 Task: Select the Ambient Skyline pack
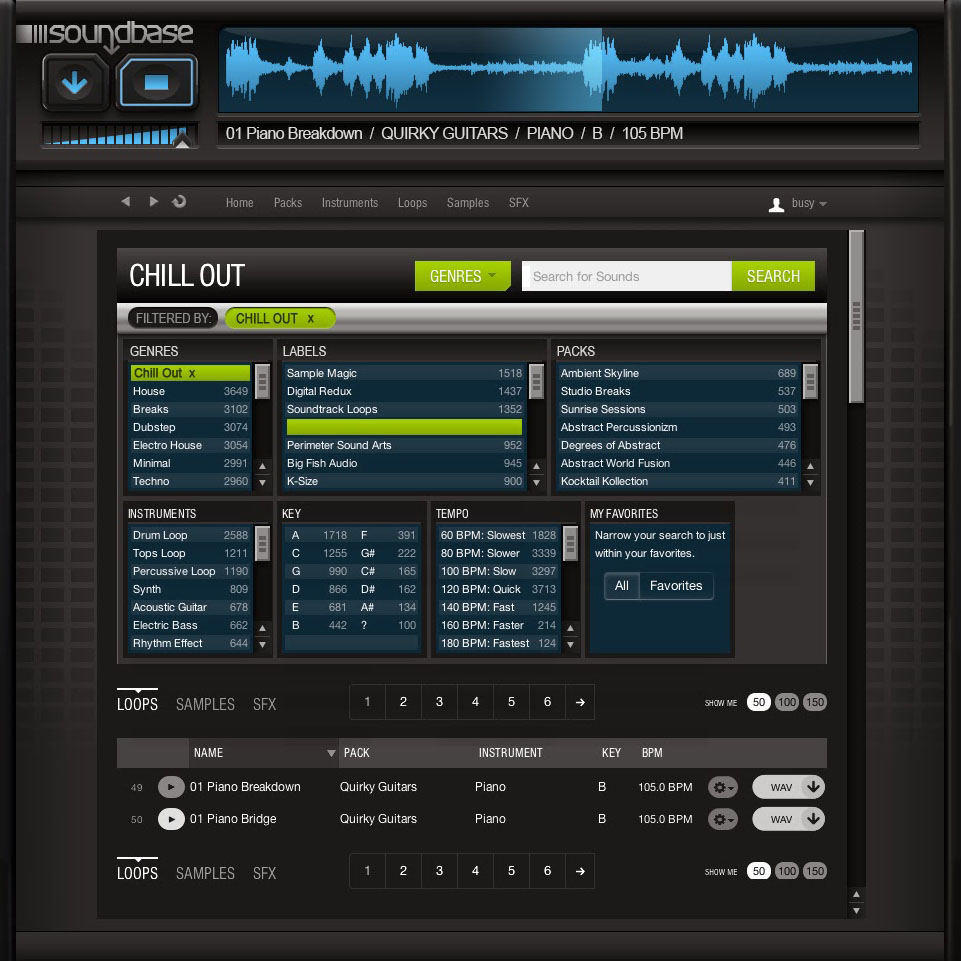click(678, 373)
